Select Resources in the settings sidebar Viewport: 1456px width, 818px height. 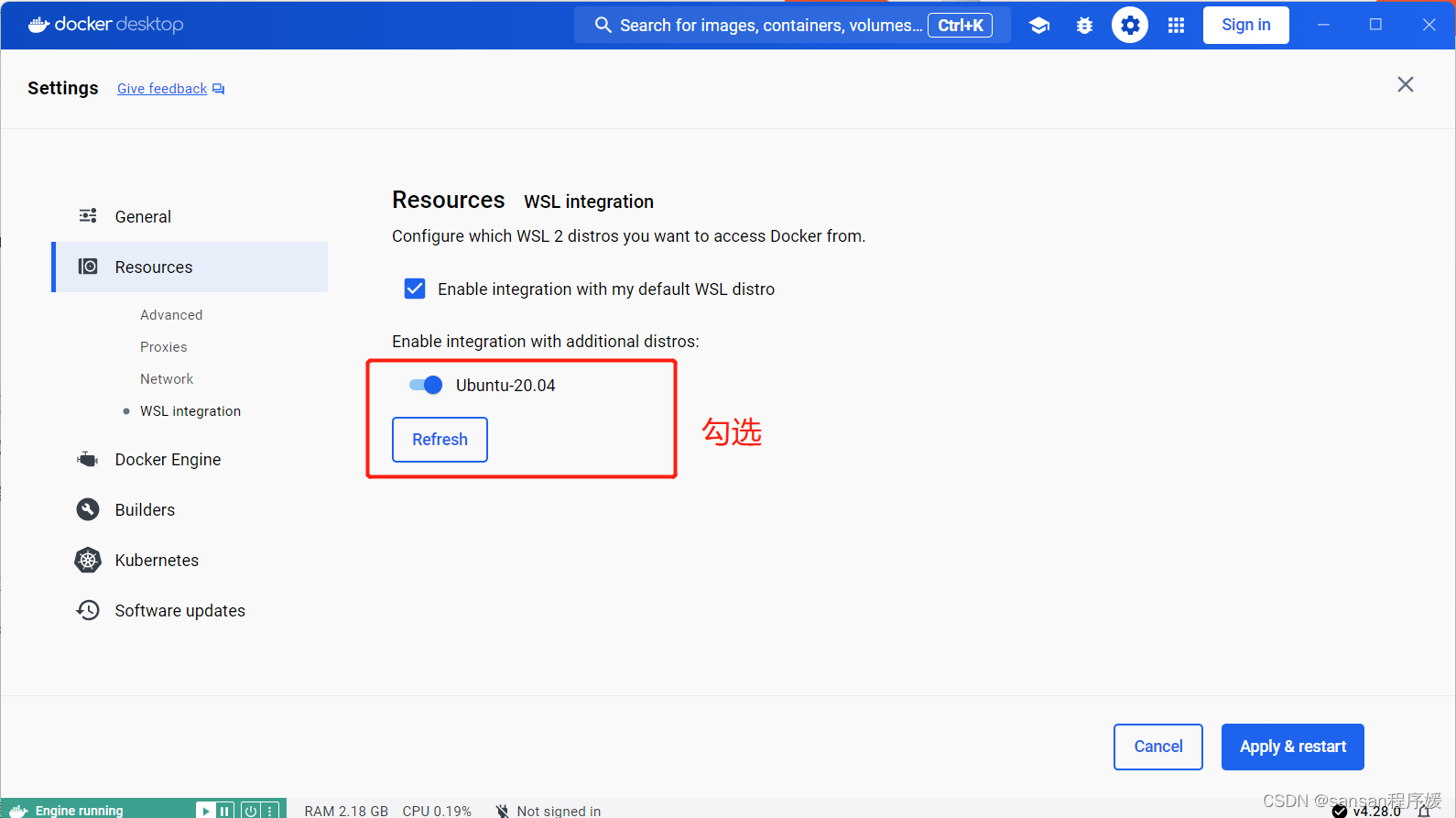pyautogui.click(x=190, y=267)
